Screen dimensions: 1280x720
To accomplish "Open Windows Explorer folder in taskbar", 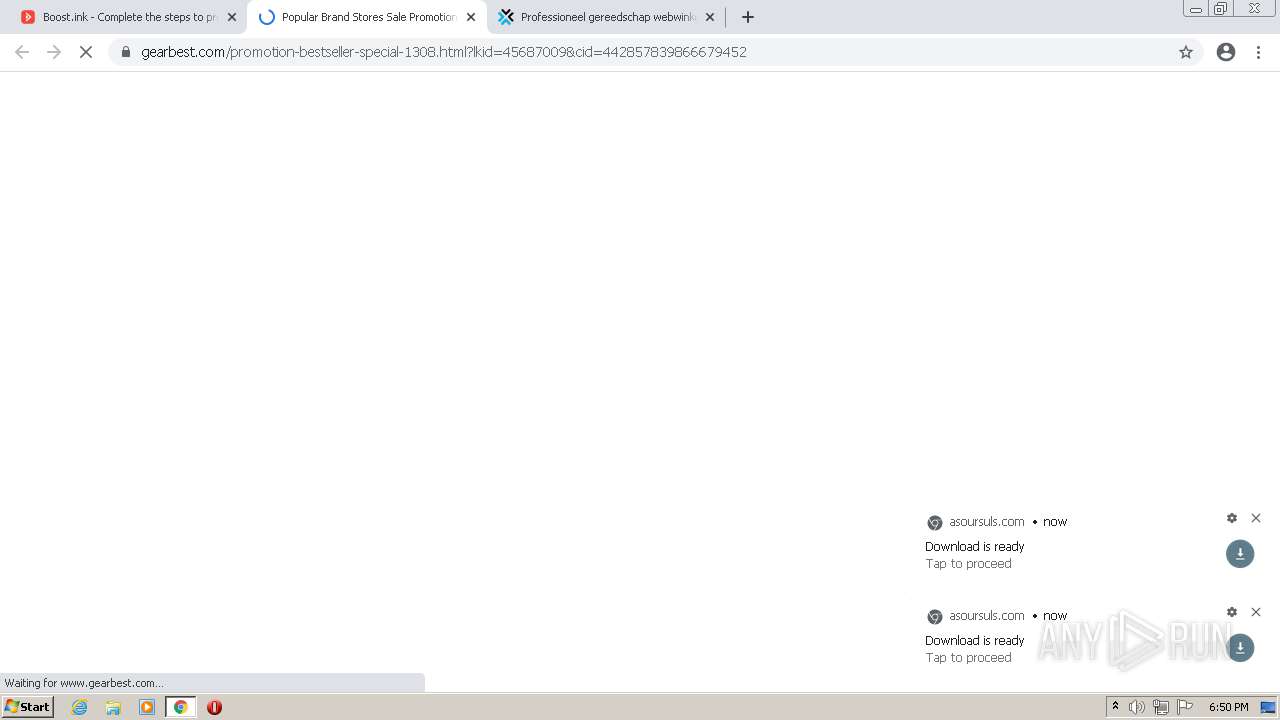I will click(x=113, y=707).
